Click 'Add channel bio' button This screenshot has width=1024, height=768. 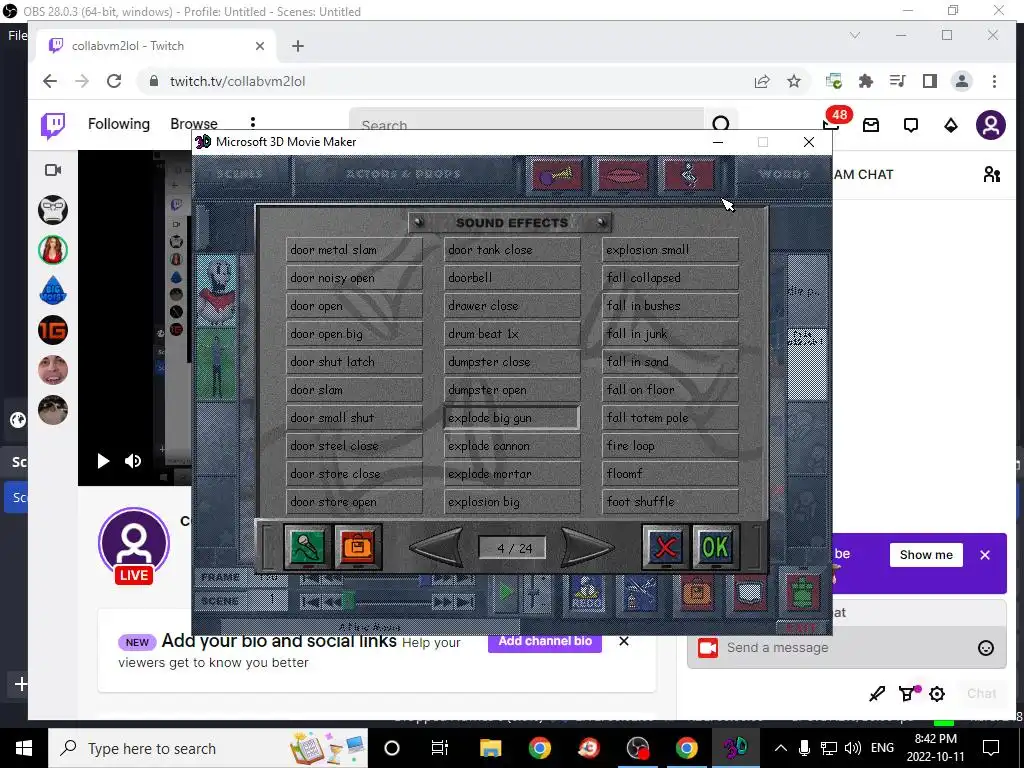coord(545,641)
